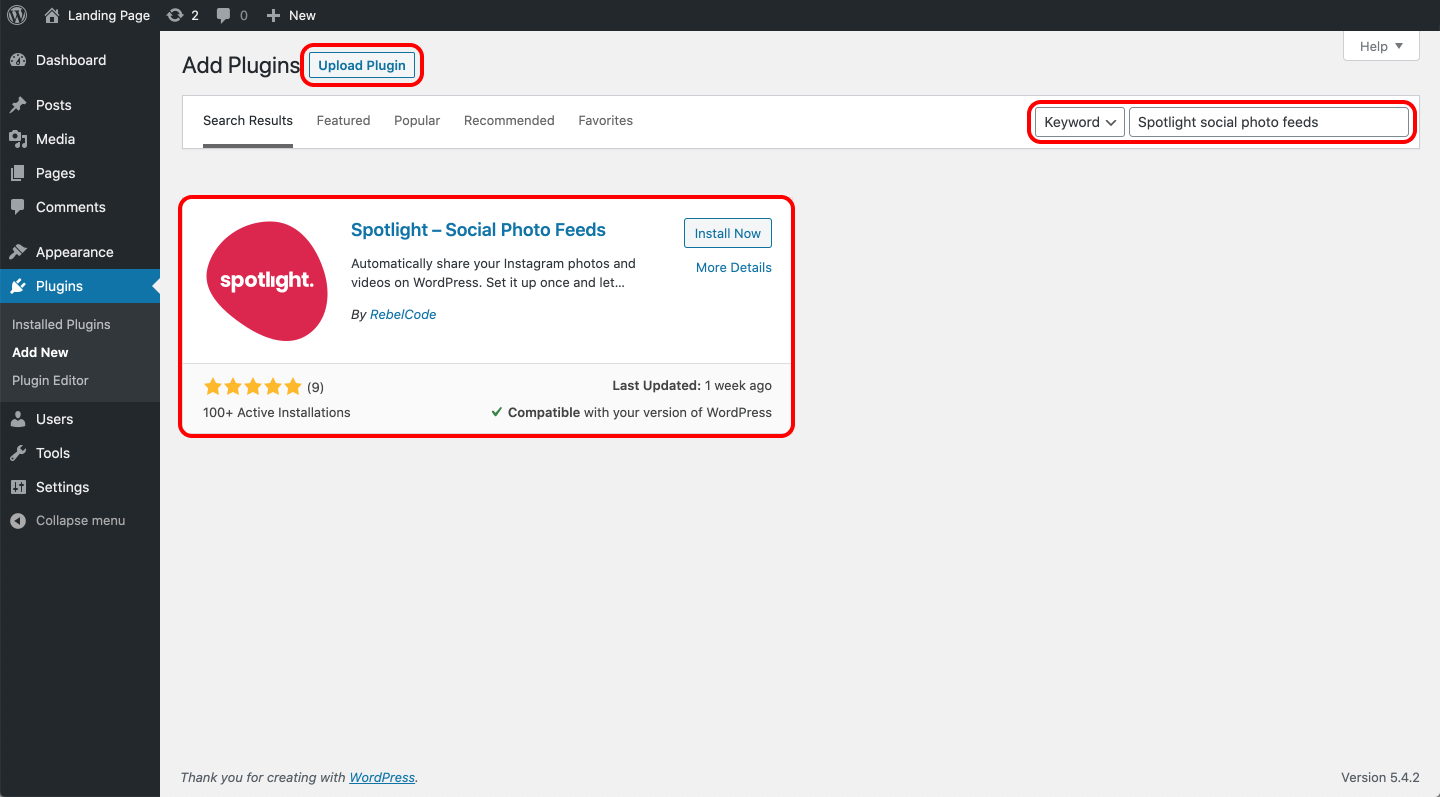The width and height of the screenshot is (1440, 797).
Task: Switch to the Recommended tab
Action: [x=509, y=121]
